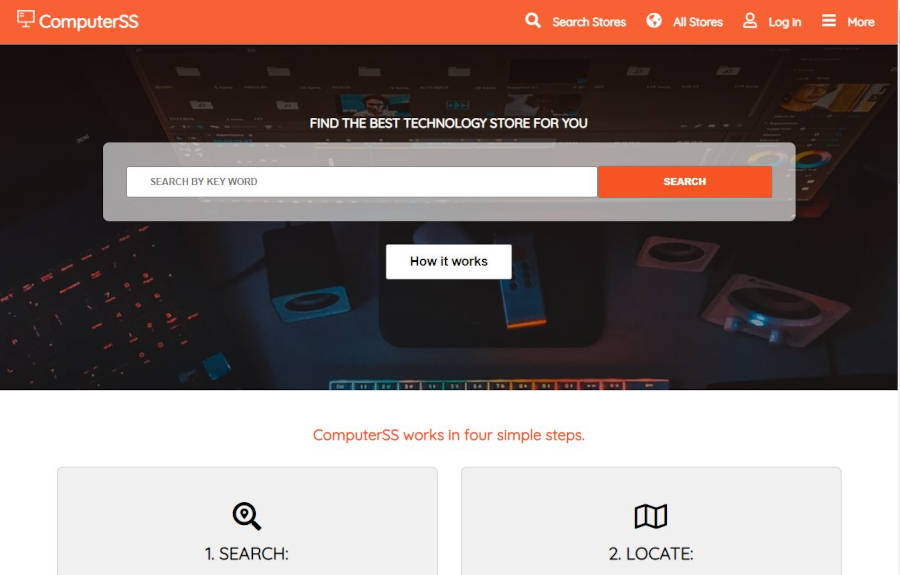
Task: Click the search location pin icon
Action: pos(247,516)
